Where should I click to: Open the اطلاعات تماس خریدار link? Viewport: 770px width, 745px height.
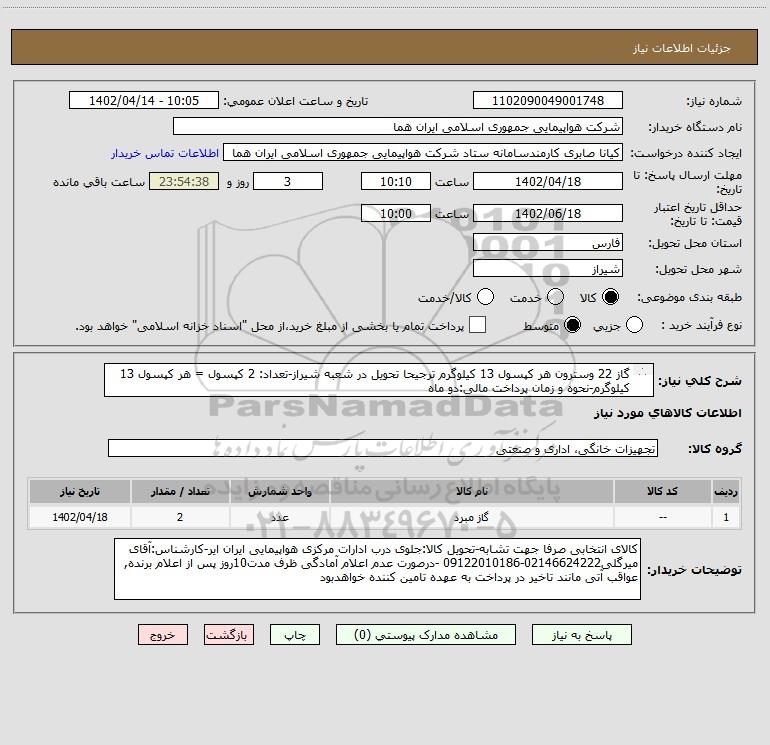[x=165, y=153]
